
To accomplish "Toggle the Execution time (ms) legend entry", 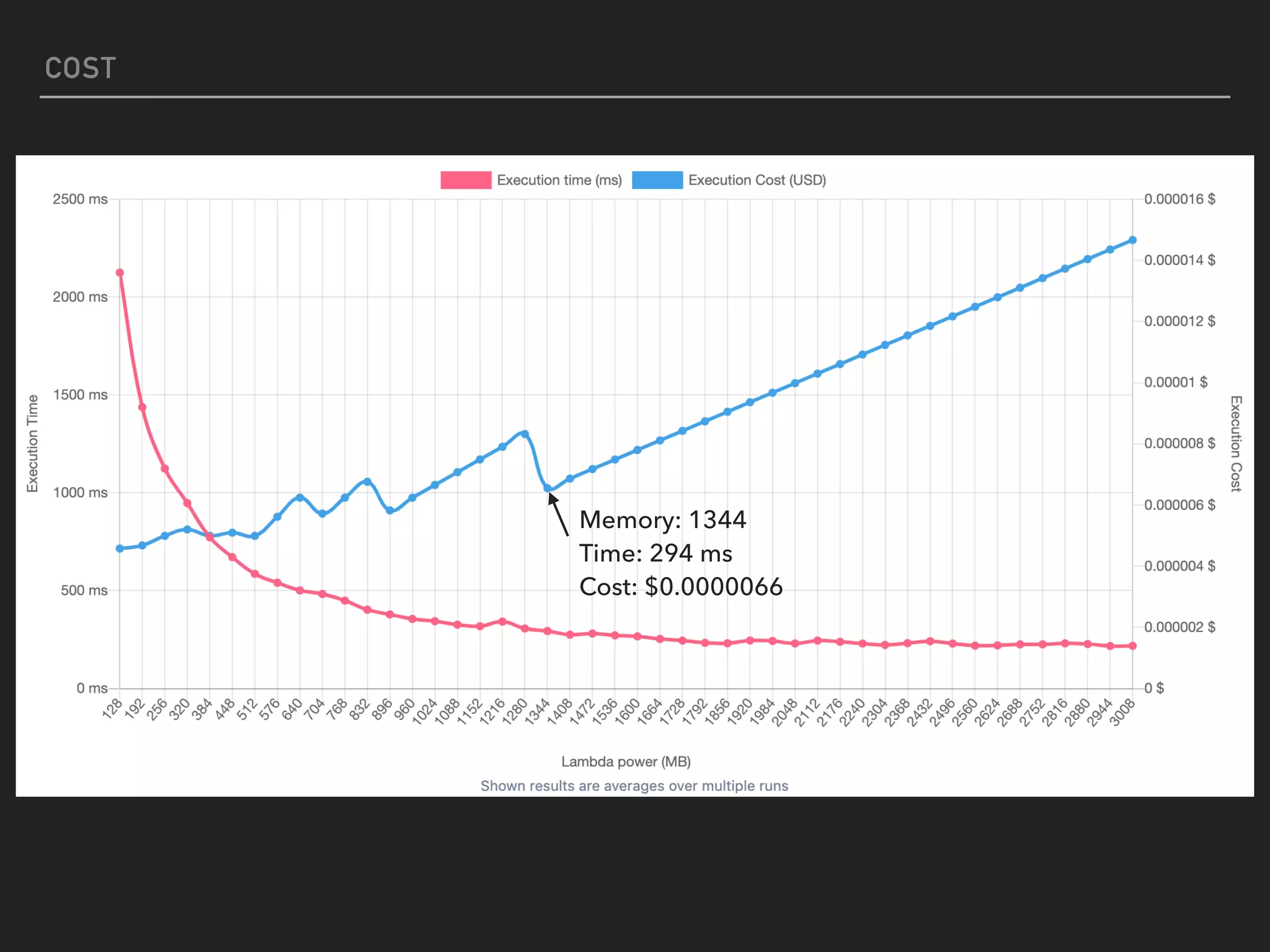I will 531,180.
